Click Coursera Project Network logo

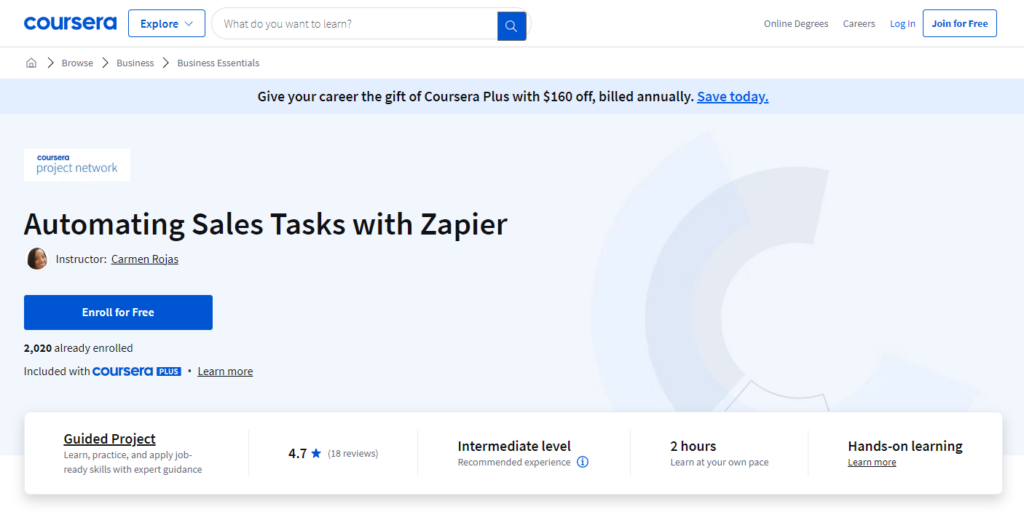tap(77, 164)
